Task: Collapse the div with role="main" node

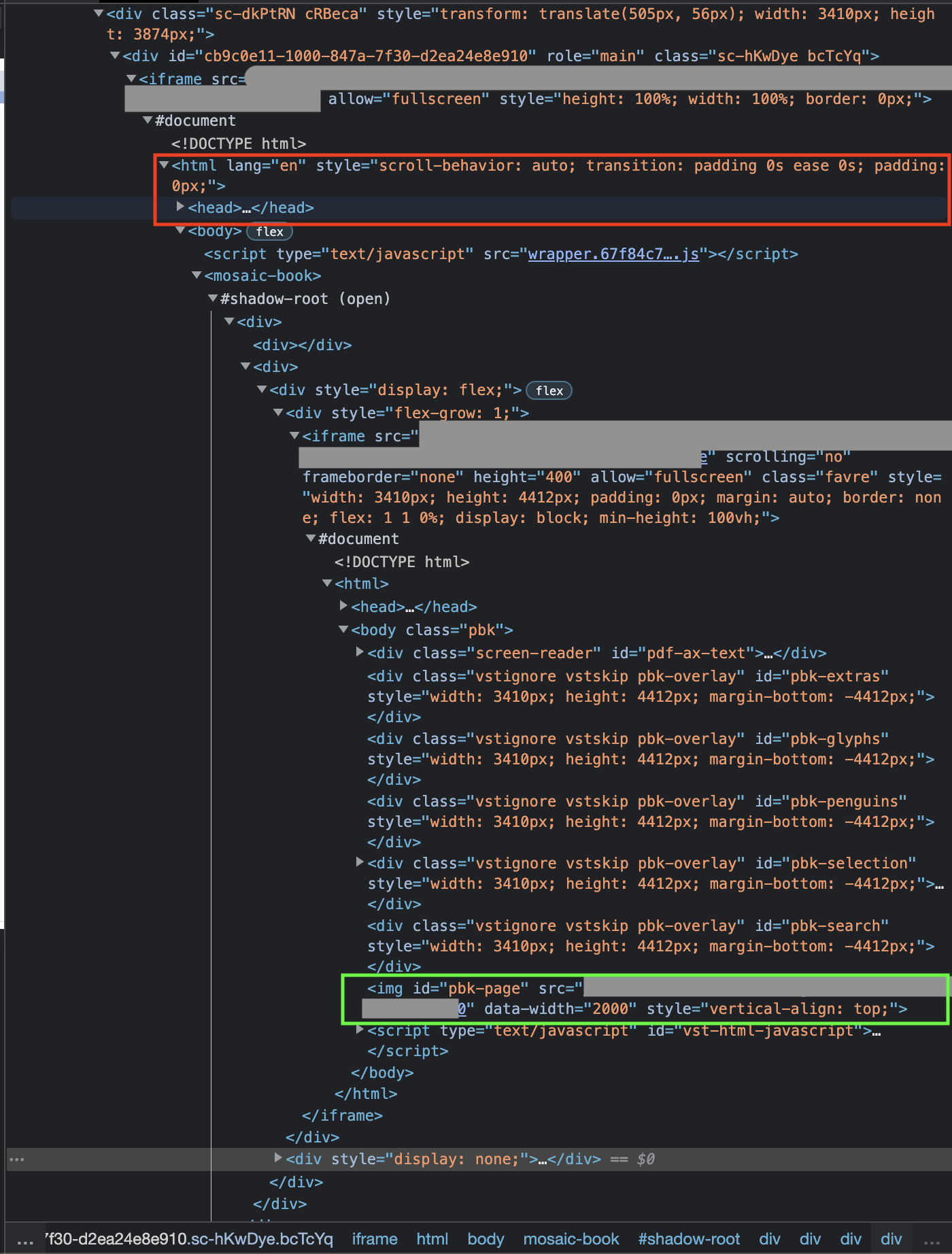Action: tap(115, 55)
